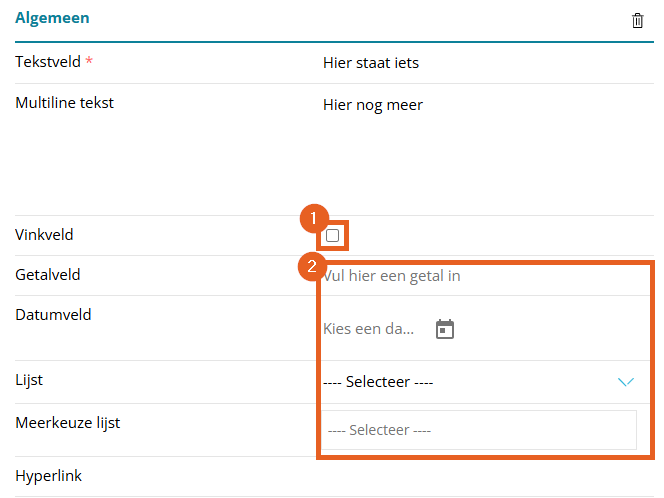Click the Vinkveld label
Screen dimensions: 664x498
click(x=44, y=235)
